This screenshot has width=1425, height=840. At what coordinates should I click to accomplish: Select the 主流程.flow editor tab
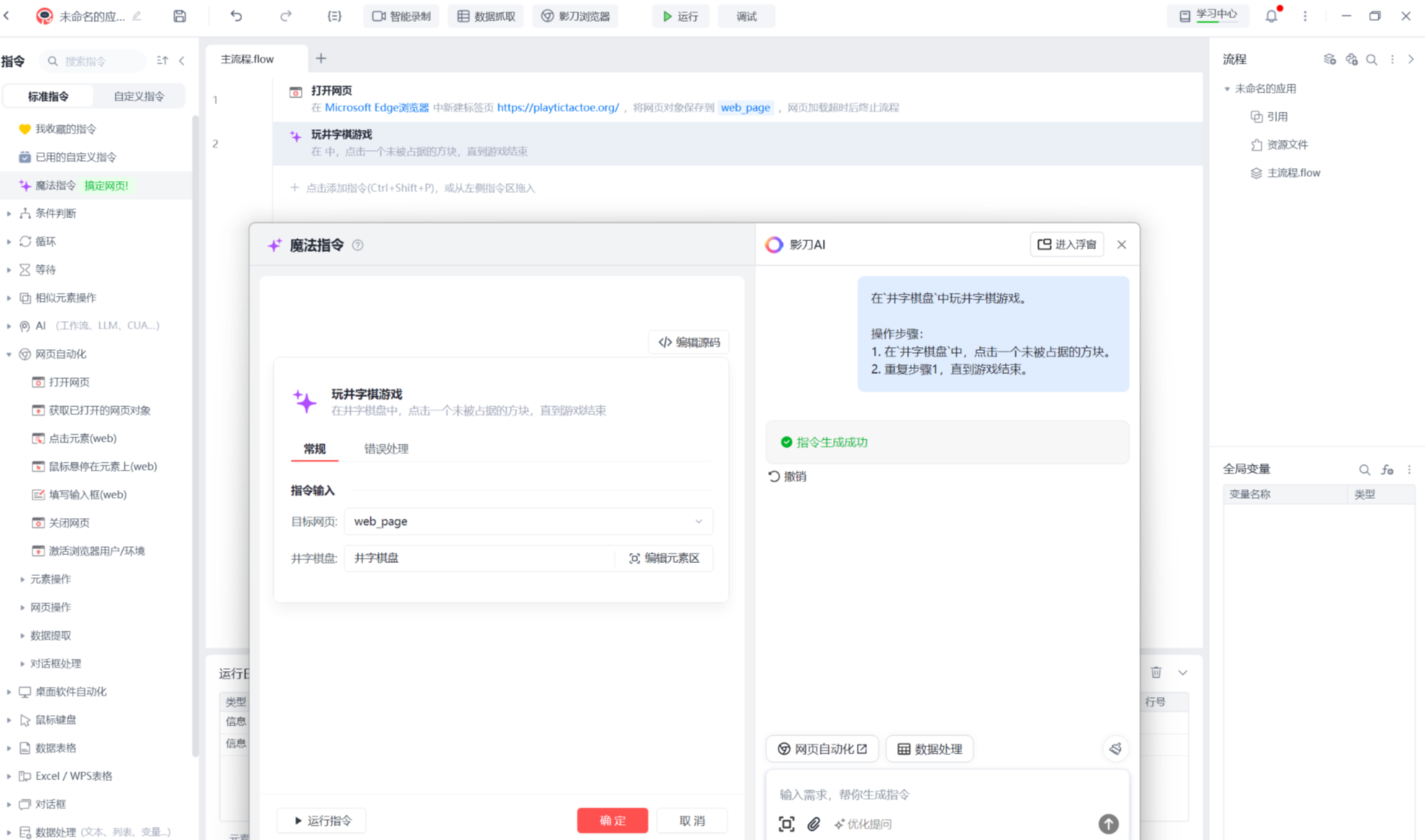coord(248,58)
